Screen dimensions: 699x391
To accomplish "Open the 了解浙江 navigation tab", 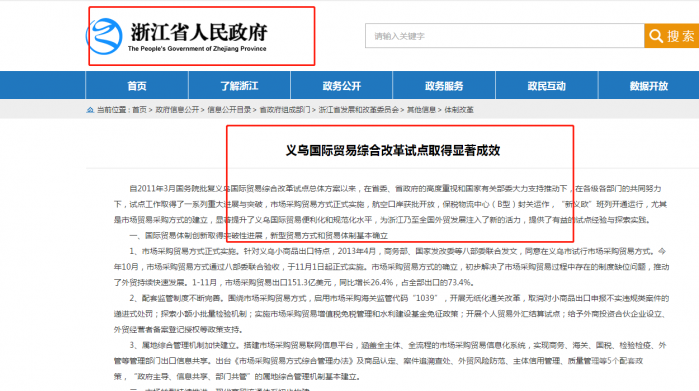I will (239, 86).
